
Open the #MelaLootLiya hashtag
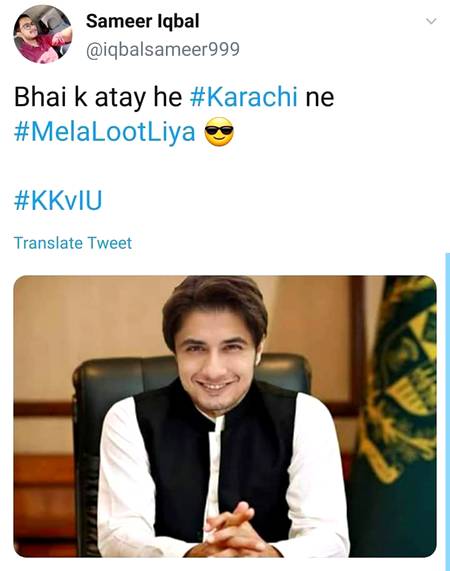[x=104, y=132]
